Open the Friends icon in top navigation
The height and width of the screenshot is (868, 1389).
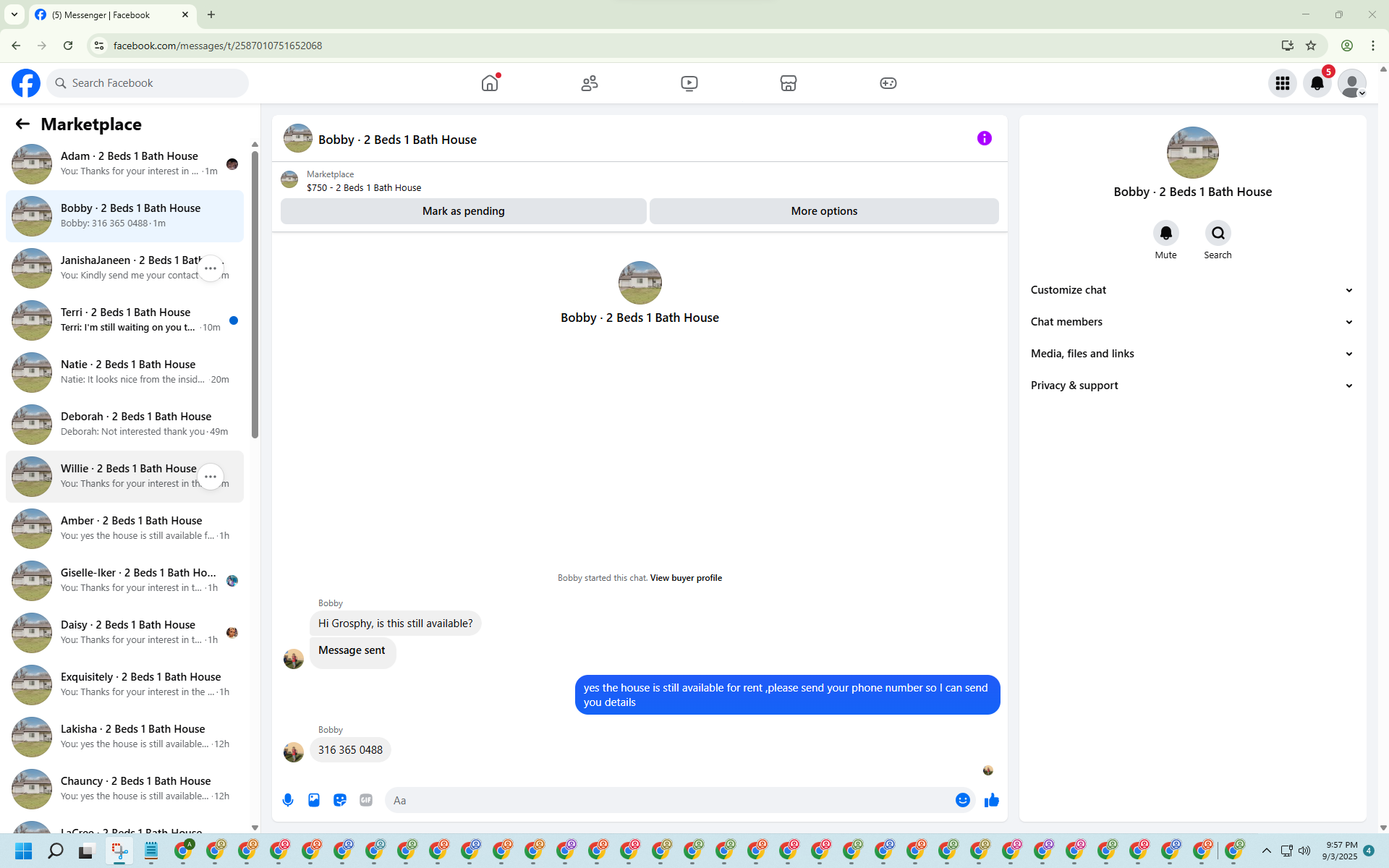[590, 83]
